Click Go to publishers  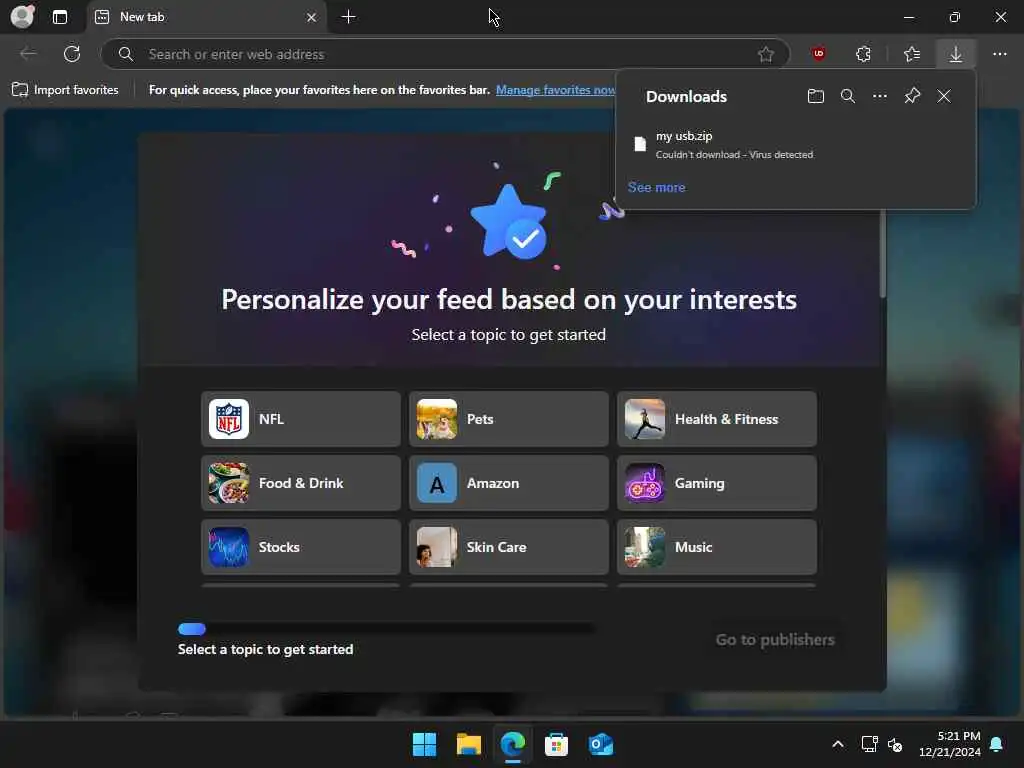click(x=775, y=639)
